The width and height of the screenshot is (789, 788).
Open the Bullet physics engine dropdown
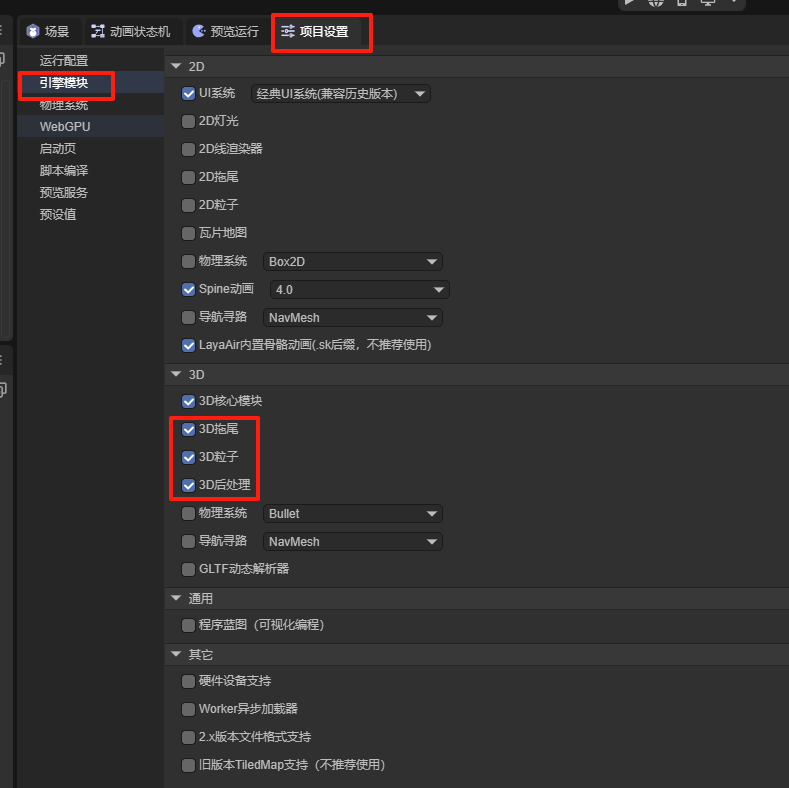[353, 514]
